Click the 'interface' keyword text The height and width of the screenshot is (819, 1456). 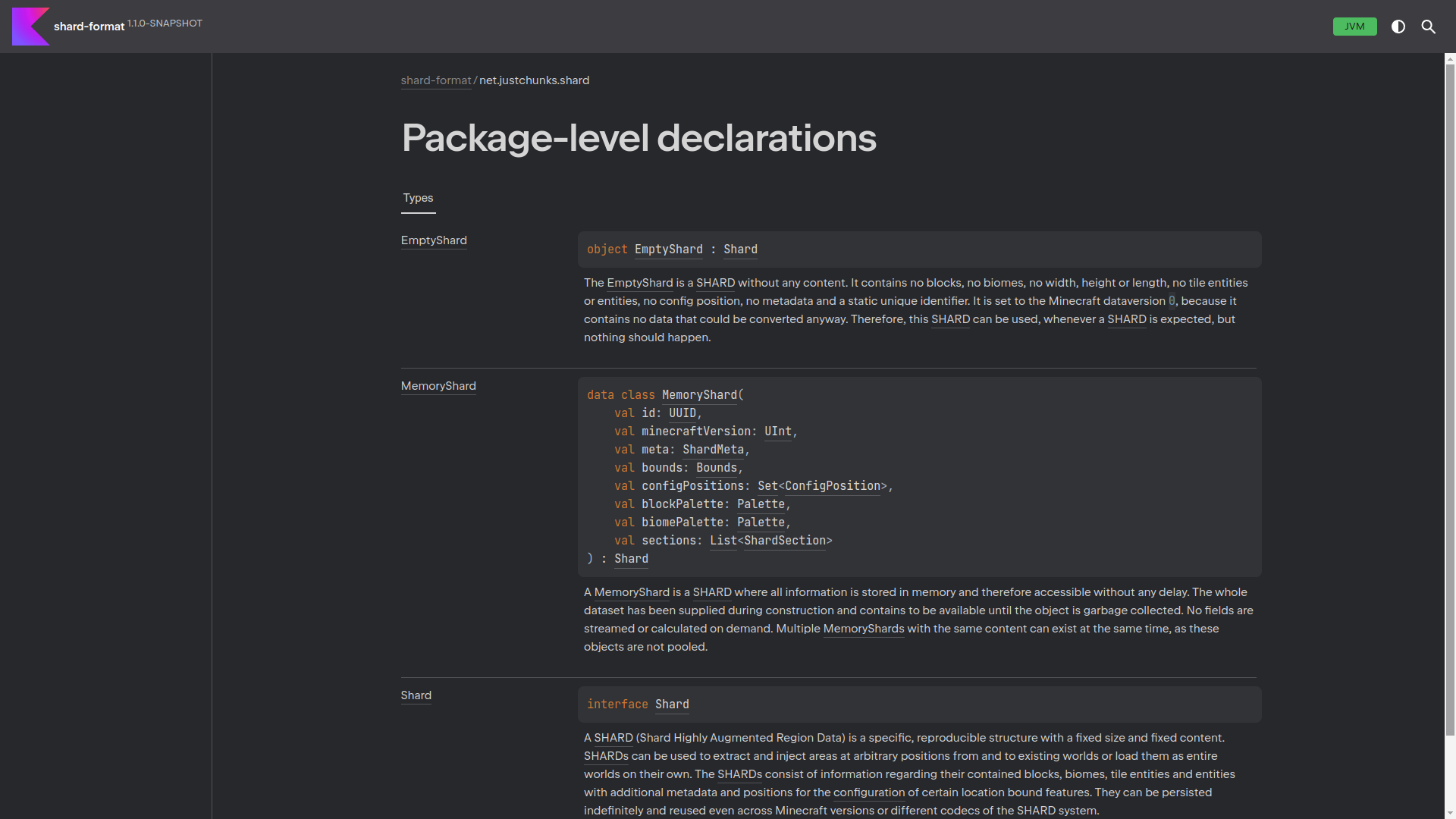coord(617,704)
